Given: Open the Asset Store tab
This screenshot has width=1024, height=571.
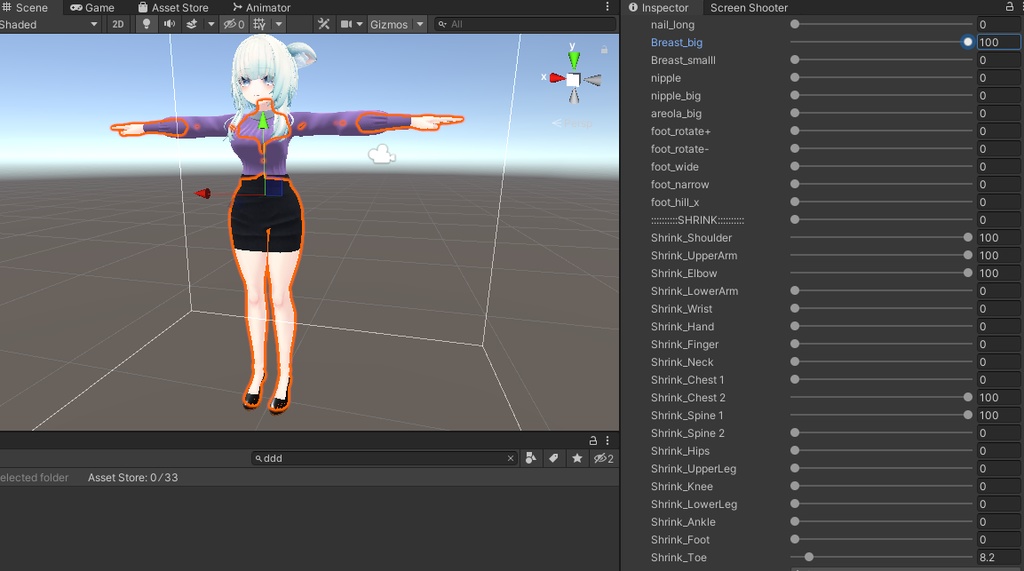Looking at the screenshot, I should pyautogui.click(x=173, y=7).
